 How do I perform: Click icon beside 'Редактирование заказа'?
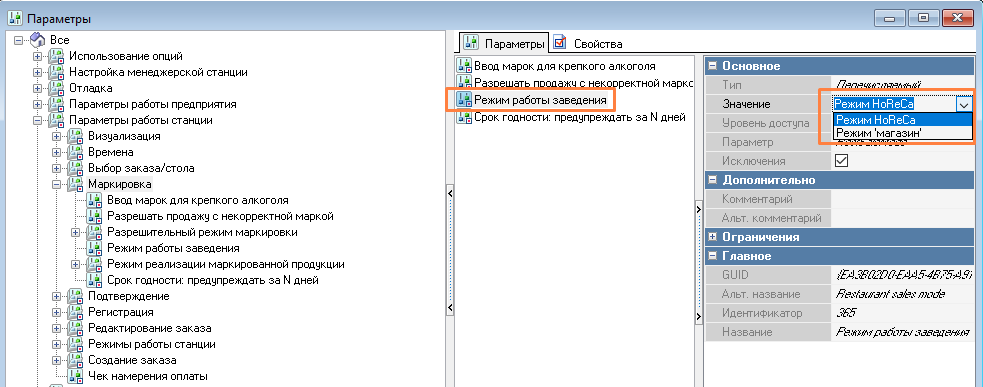(76, 328)
